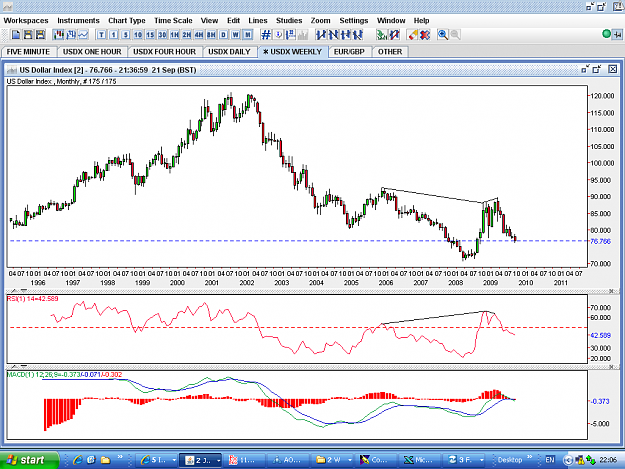This screenshot has height=469, width=625.
Task: Select the bar chart type icon
Action: 71,35
